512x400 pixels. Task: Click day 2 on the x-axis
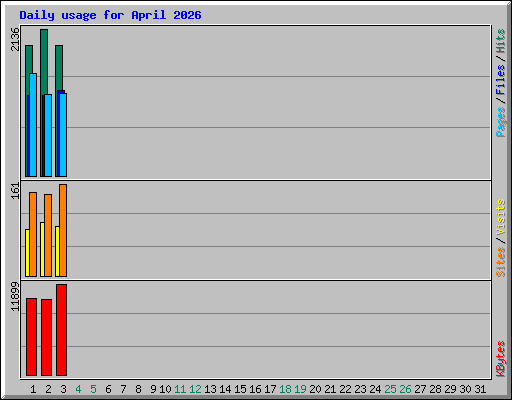[48, 389]
